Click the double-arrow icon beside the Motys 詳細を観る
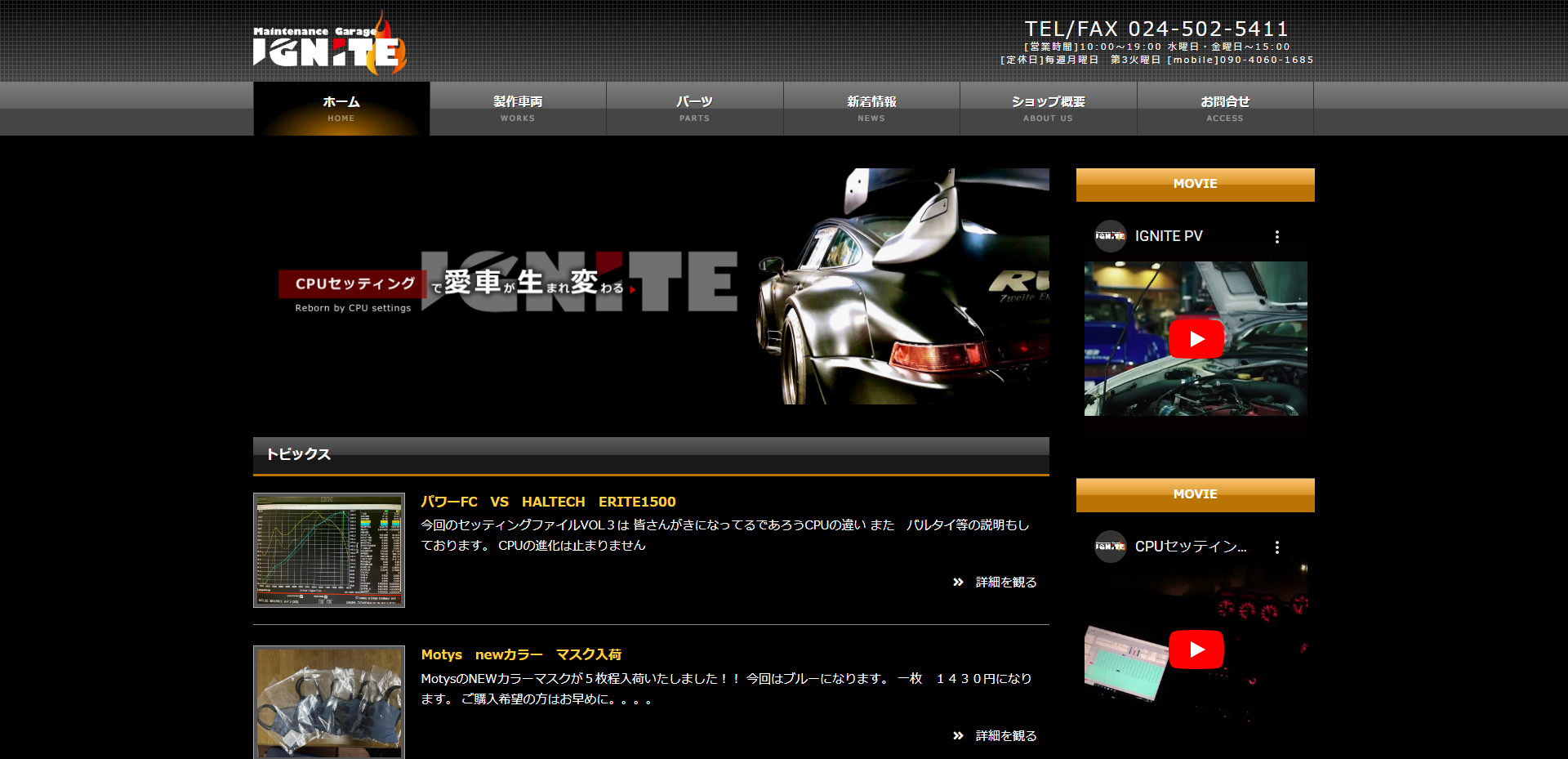This screenshot has width=1568, height=759. [x=958, y=736]
